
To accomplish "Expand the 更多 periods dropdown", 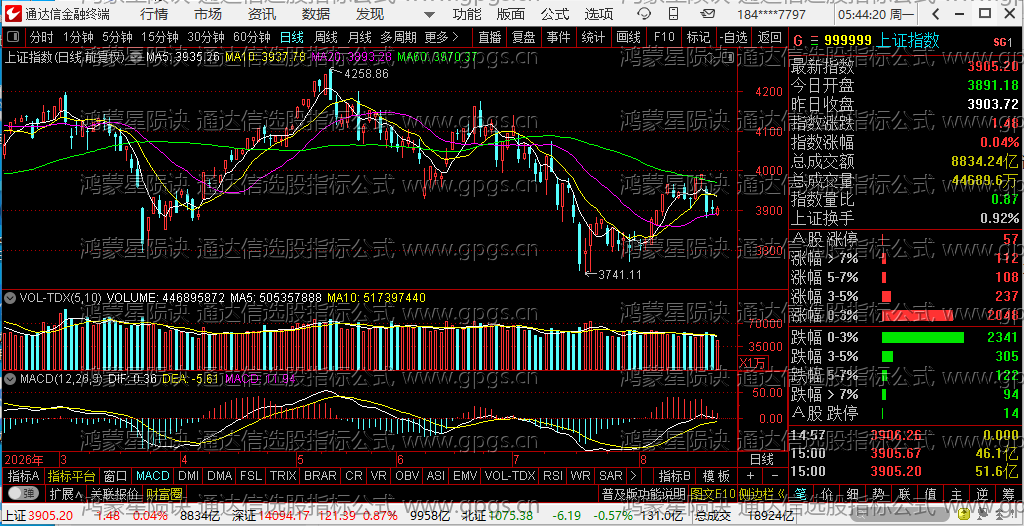I will pos(441,37).
